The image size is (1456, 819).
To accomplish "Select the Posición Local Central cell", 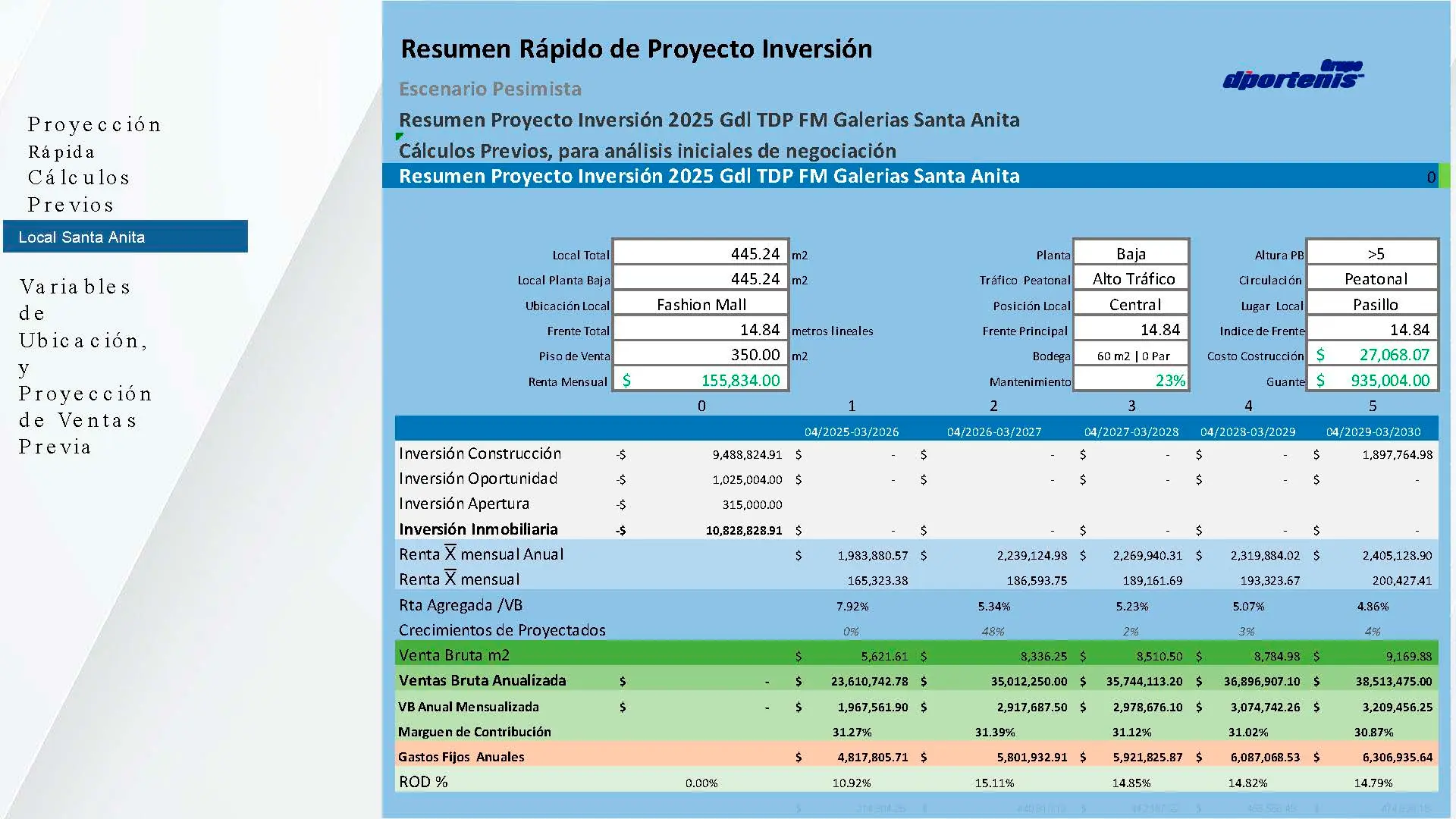I will (1131, 304).
